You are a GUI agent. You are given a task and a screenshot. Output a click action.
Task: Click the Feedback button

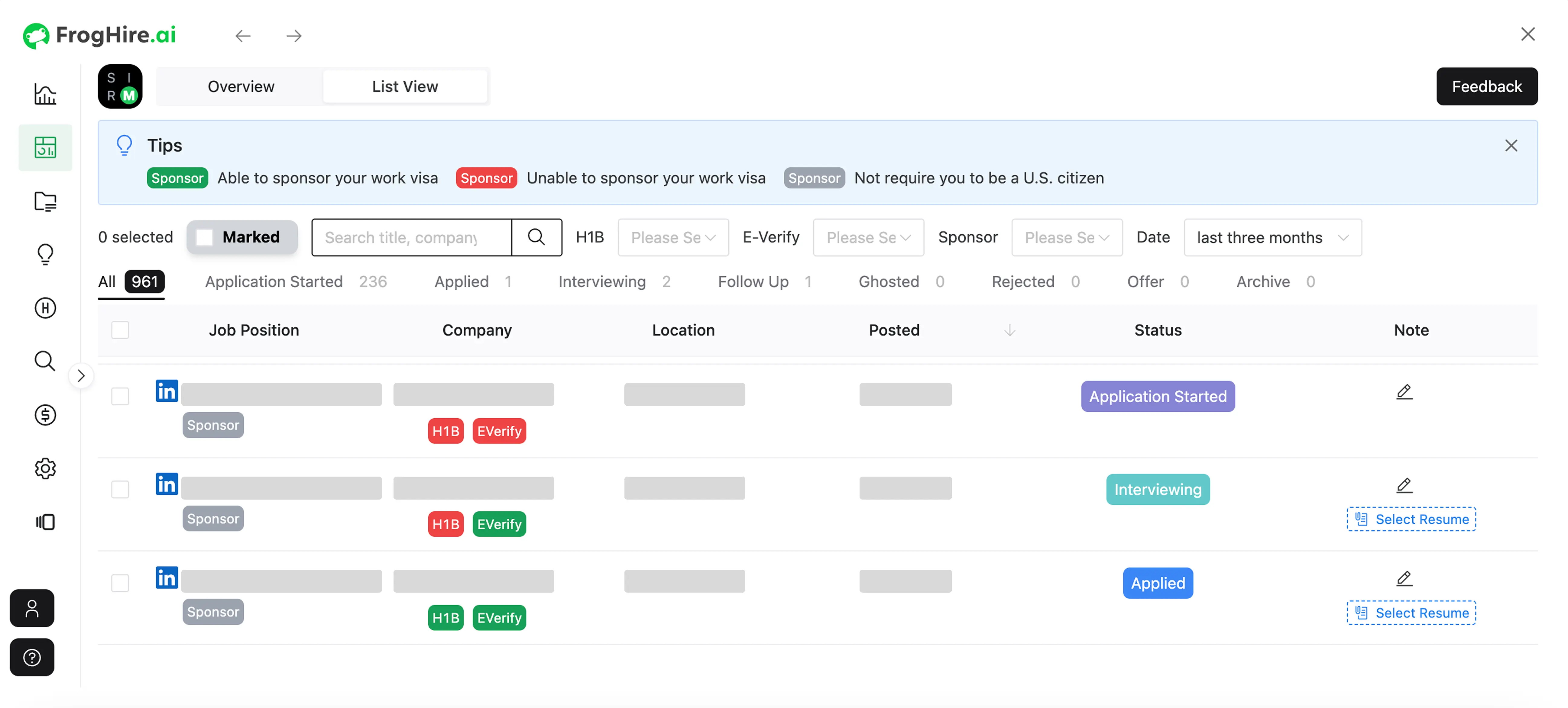coord(1486,86)
